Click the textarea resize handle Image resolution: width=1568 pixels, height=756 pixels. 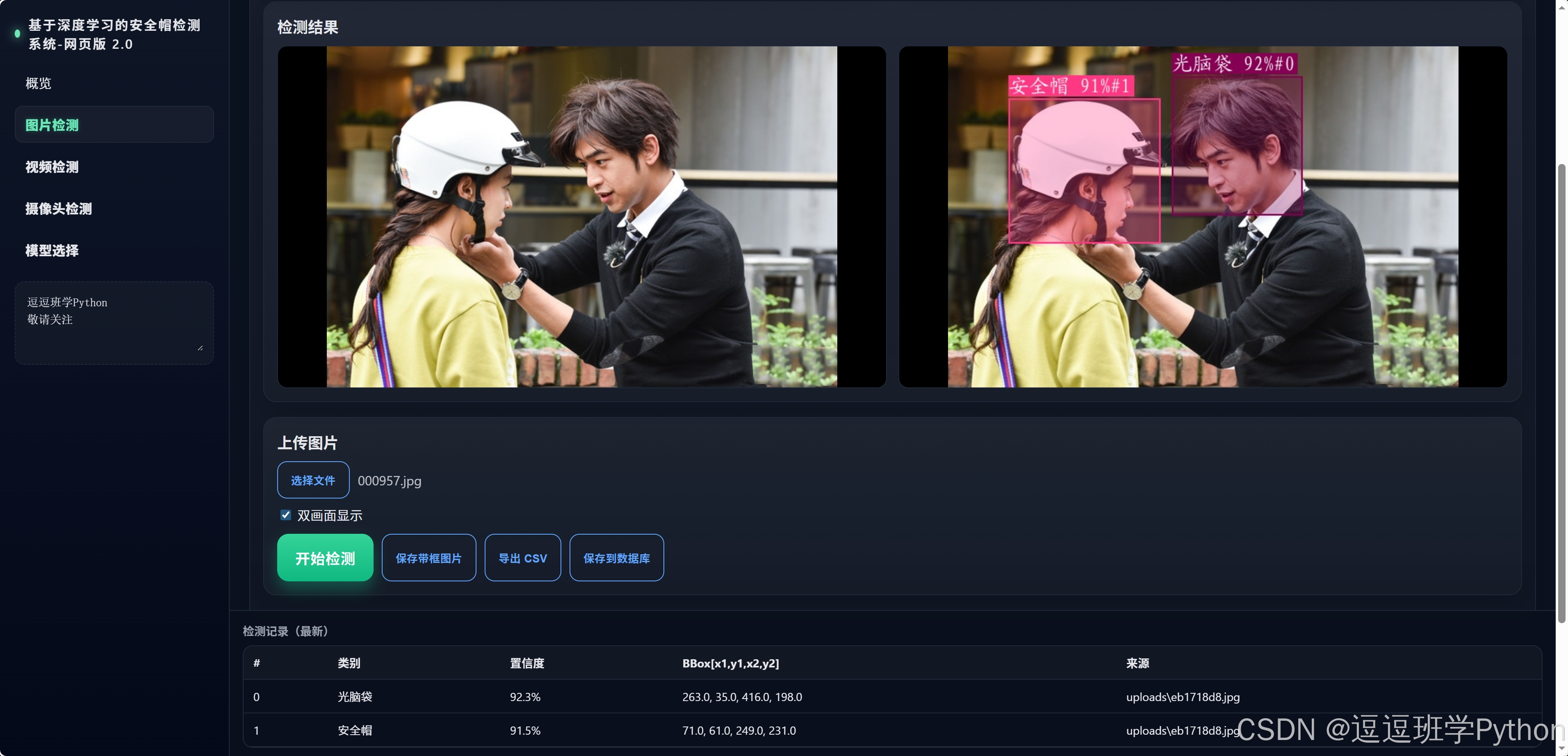tap(200, 348)
